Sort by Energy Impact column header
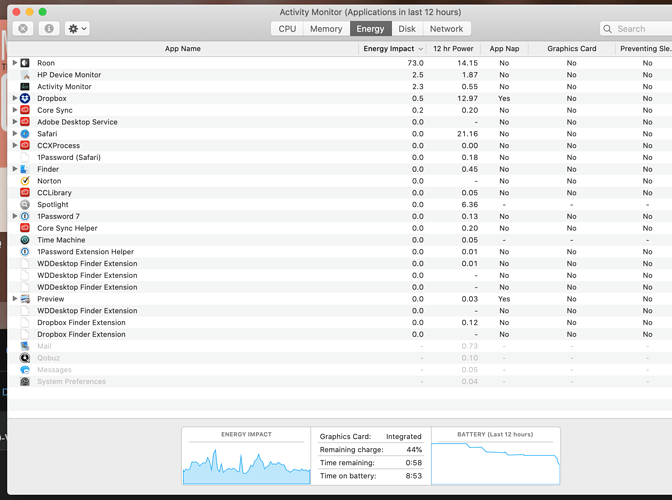672x500 pixels. [393, 49]
